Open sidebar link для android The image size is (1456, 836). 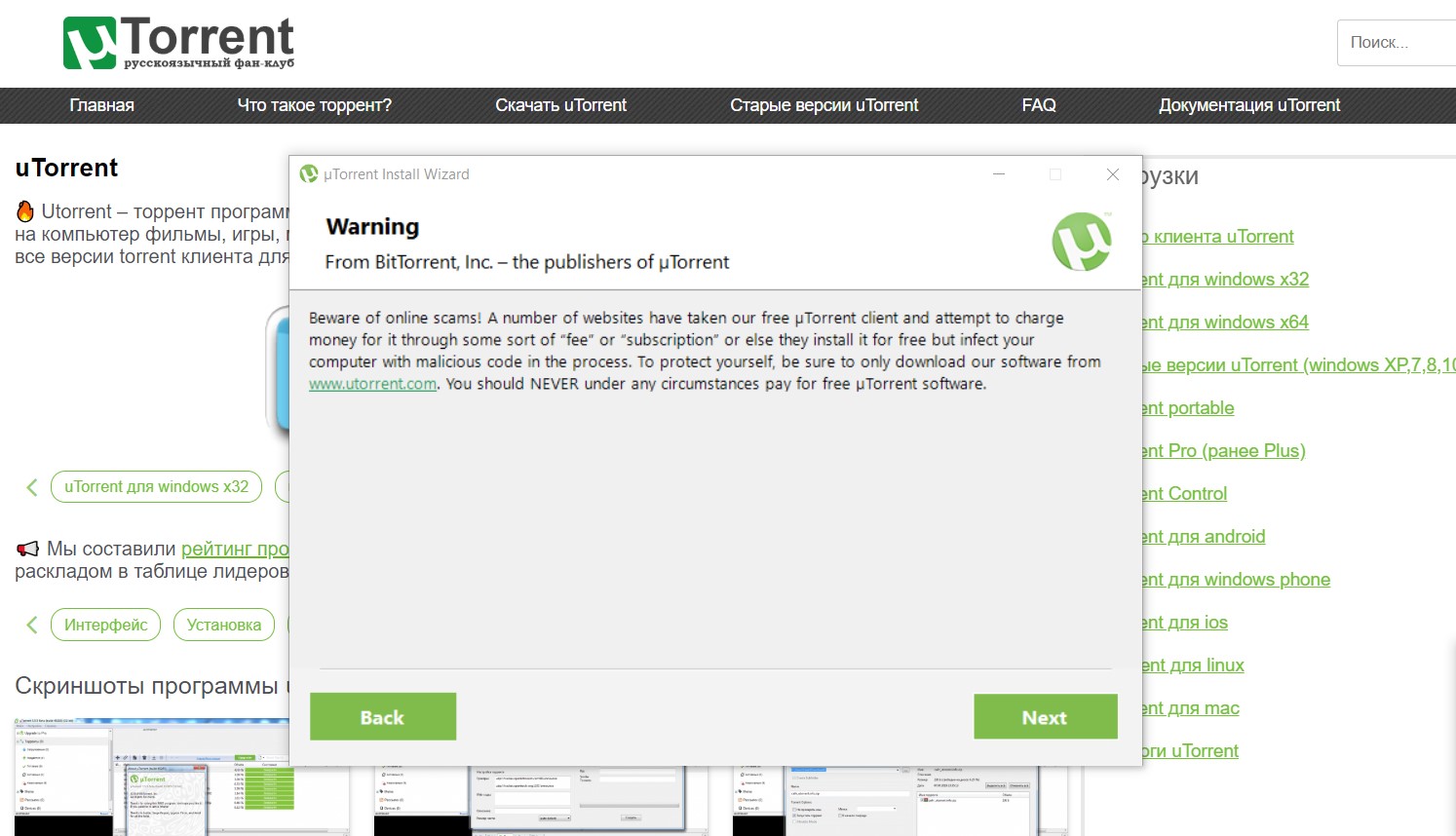1204,537
